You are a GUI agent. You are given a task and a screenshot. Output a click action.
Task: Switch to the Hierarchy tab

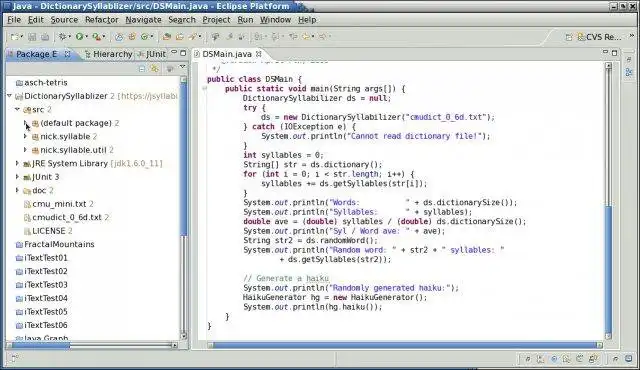click(x=109, y=54)
